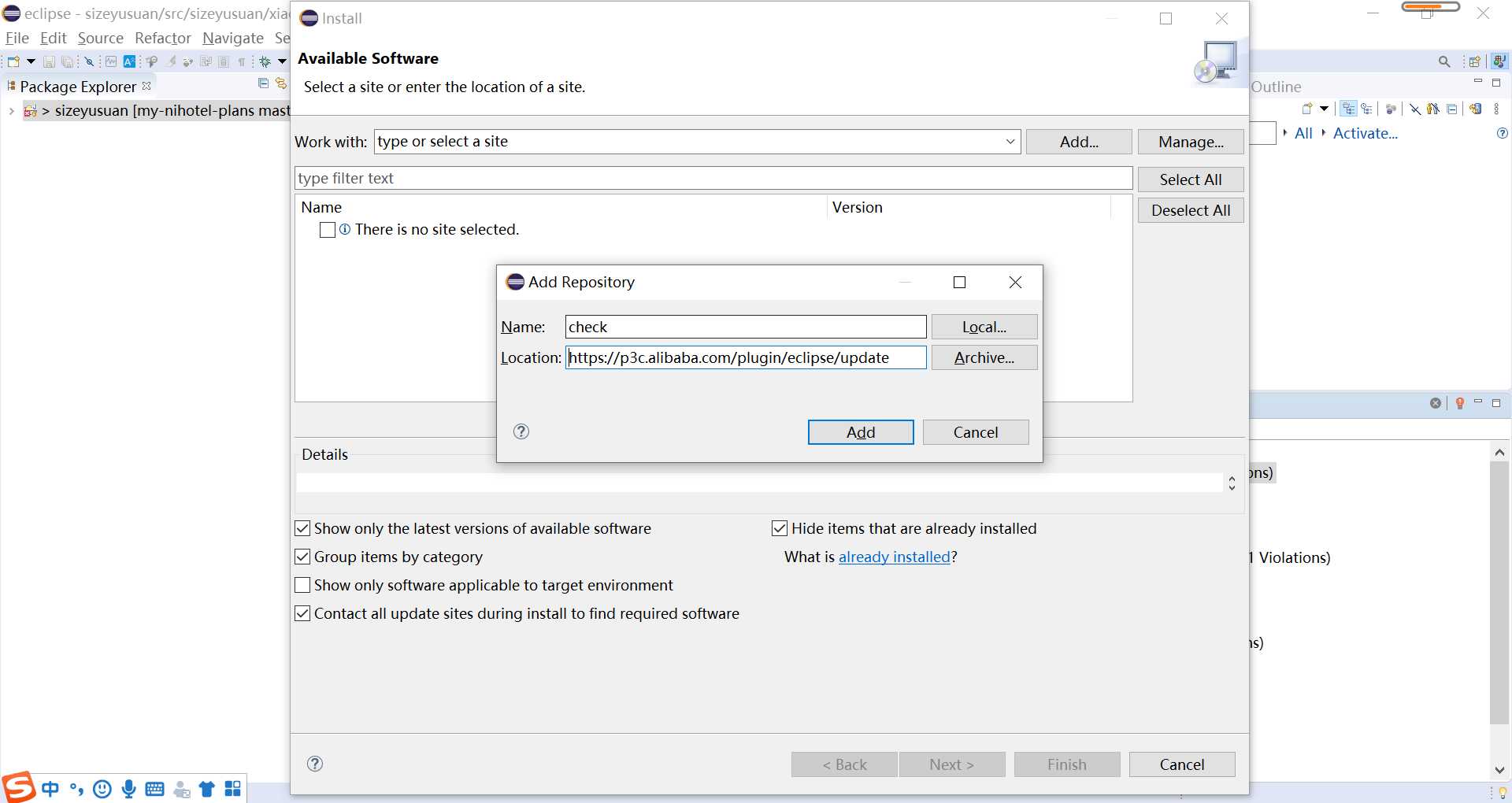Click the repository Name field containing 'check'
The height and width of the screenshot is (803, 1512).
(746, 327)
